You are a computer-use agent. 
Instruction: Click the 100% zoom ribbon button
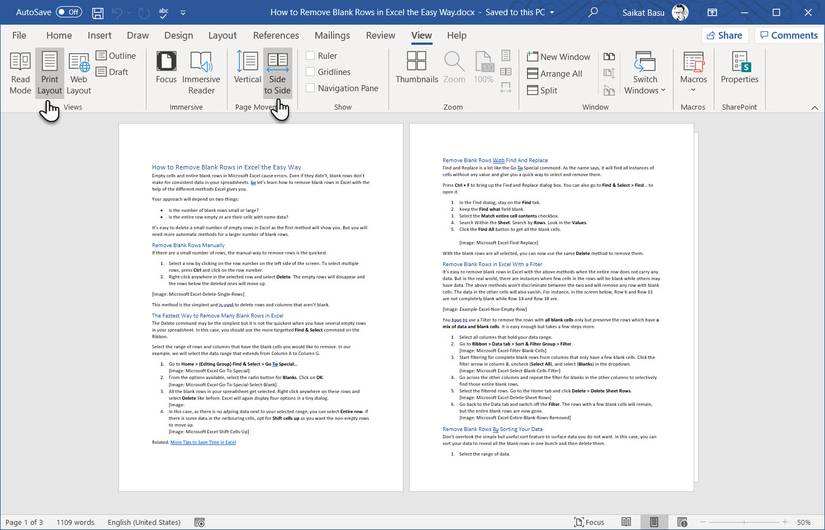[484, 67]
